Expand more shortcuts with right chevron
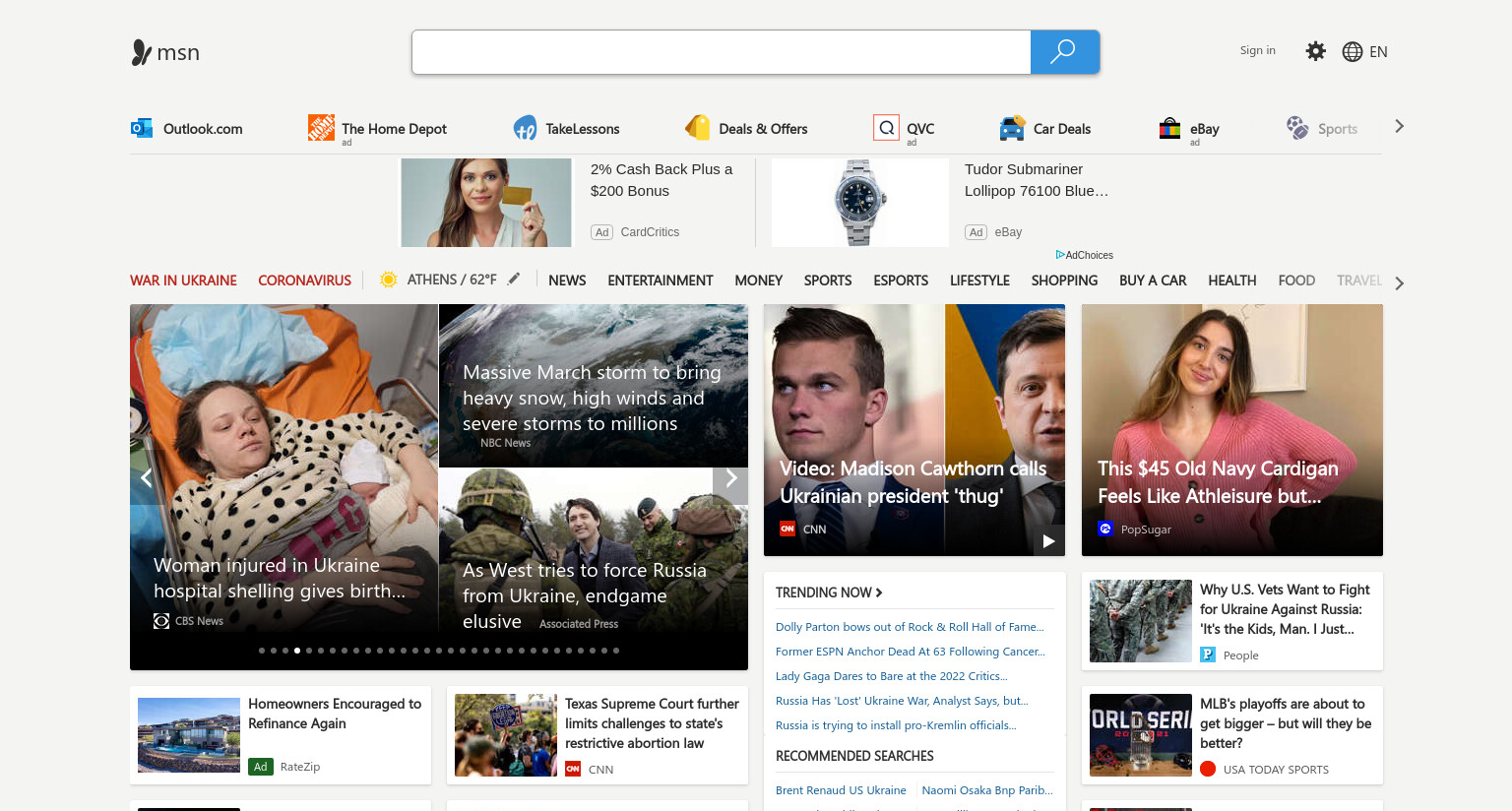The width and height of the screenshot is (1512, 811). pos(1399,126)
